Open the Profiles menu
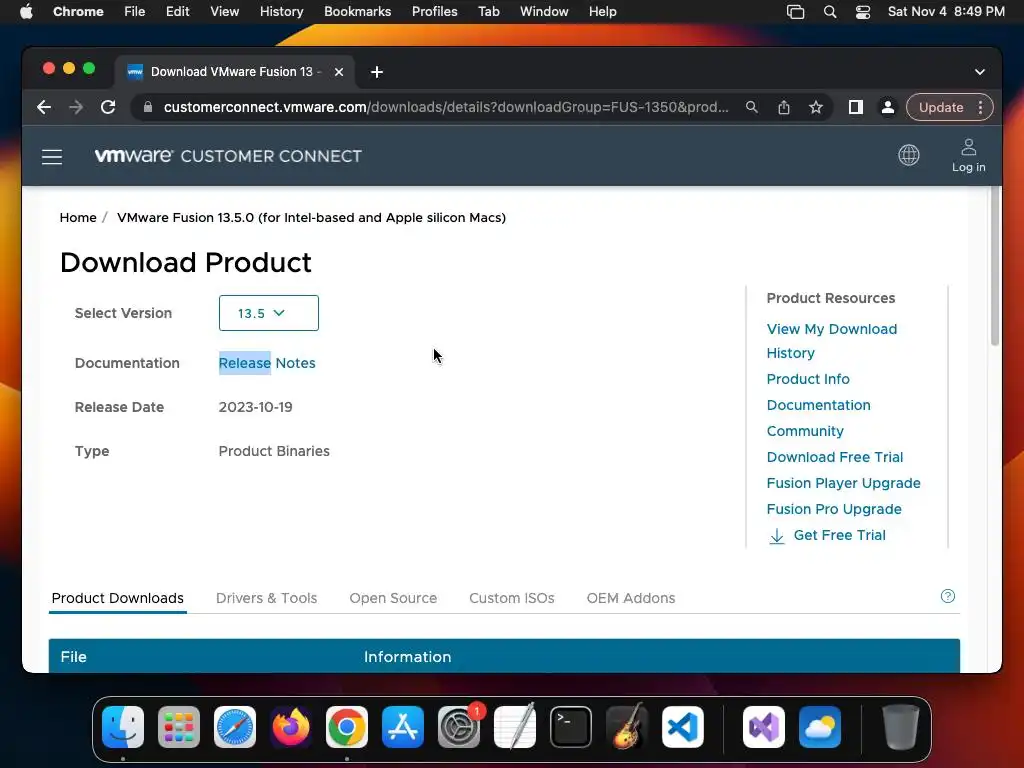The image size is (1024, 768). [434, 12]
